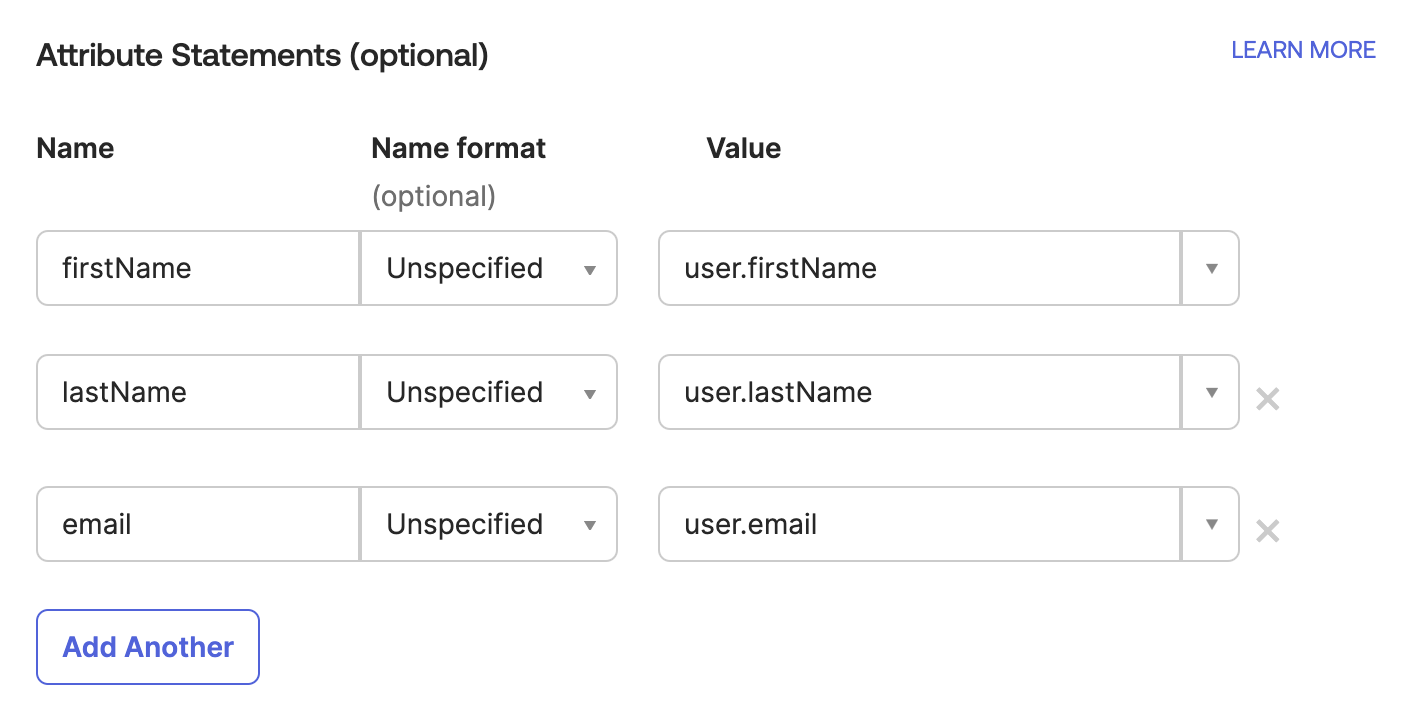Click the user.firstName value text field
Screen dimensions: 1422x726
[x=919, y=269]
